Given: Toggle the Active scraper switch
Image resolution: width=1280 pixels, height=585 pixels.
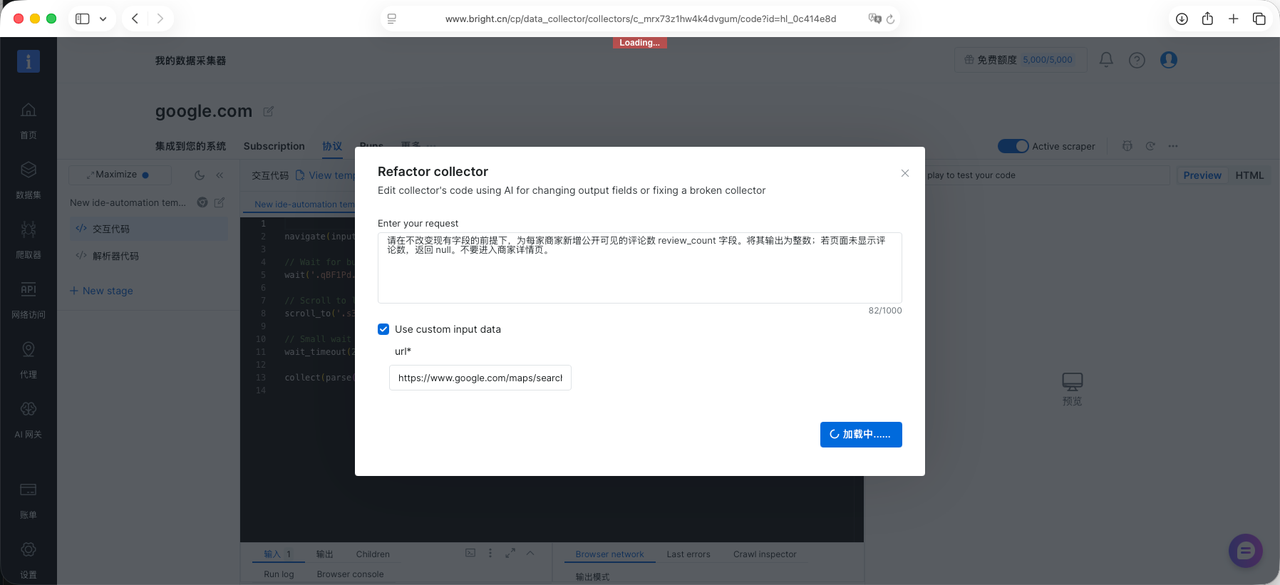Looking at the screenshot, I should [1013, 146].
